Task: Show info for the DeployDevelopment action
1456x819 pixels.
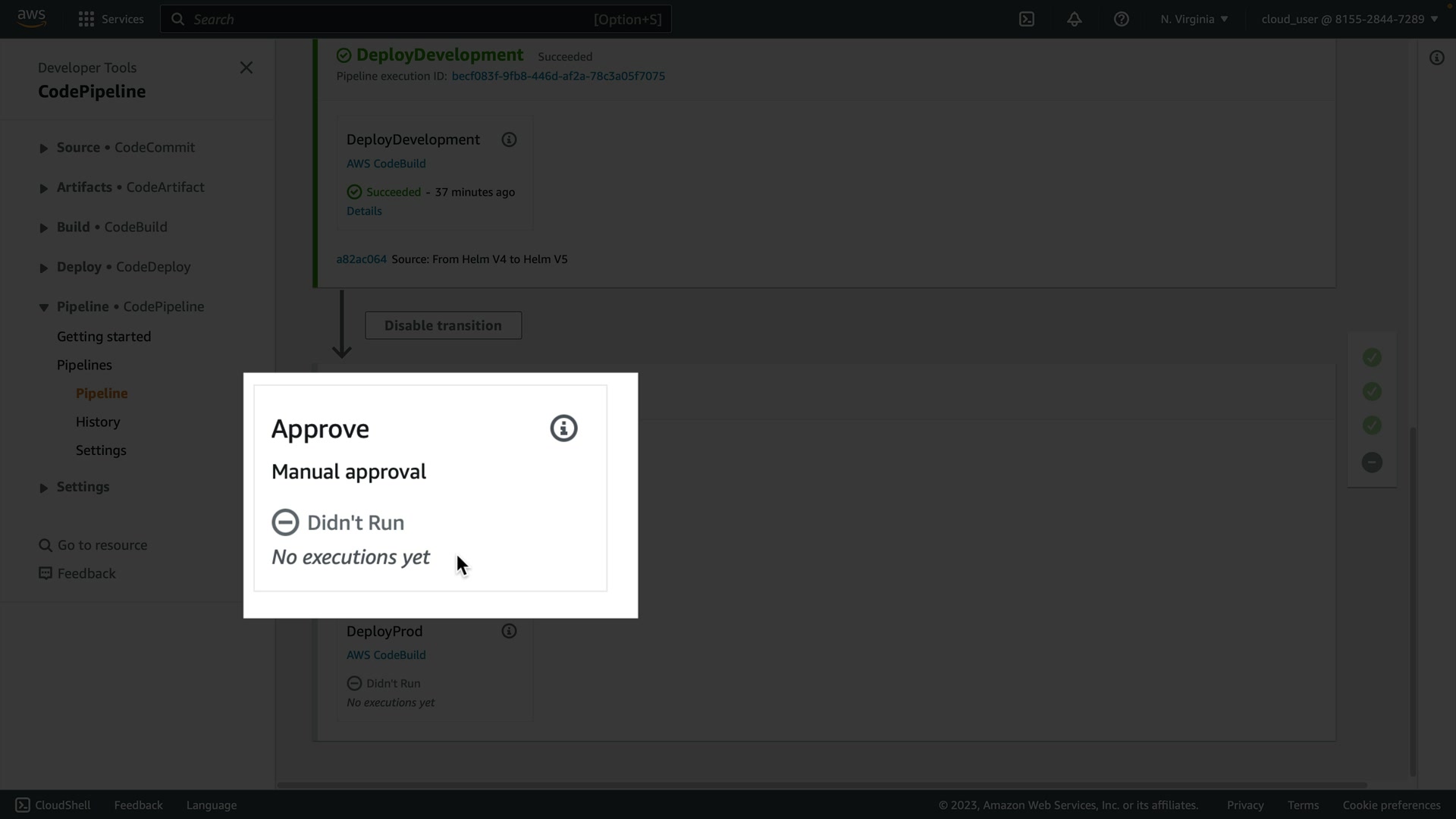Action: click(509, 140)
